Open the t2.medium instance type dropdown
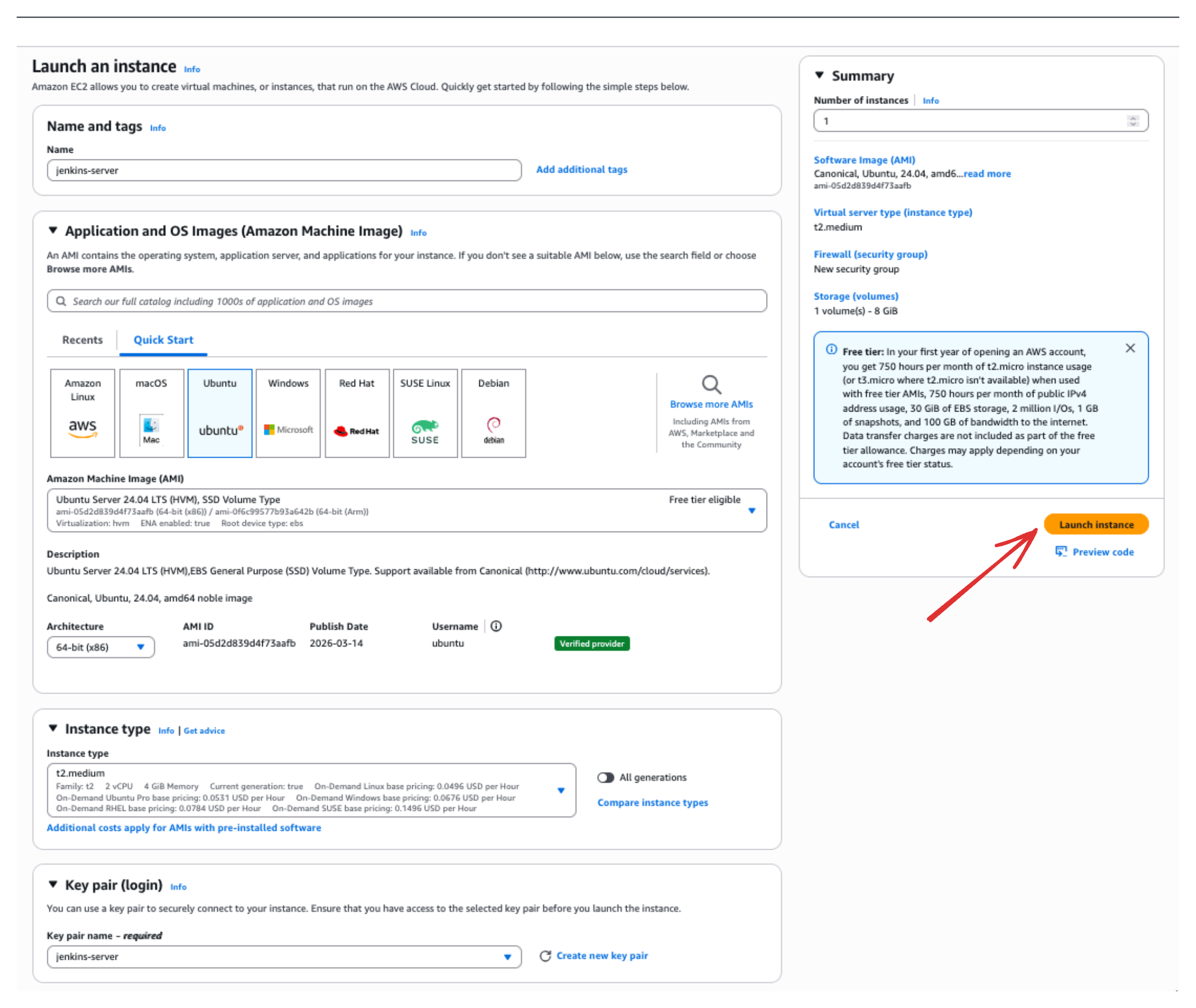Image resolution: width=1196 pixels, height=1008 pixels. [x=312, y=791]
